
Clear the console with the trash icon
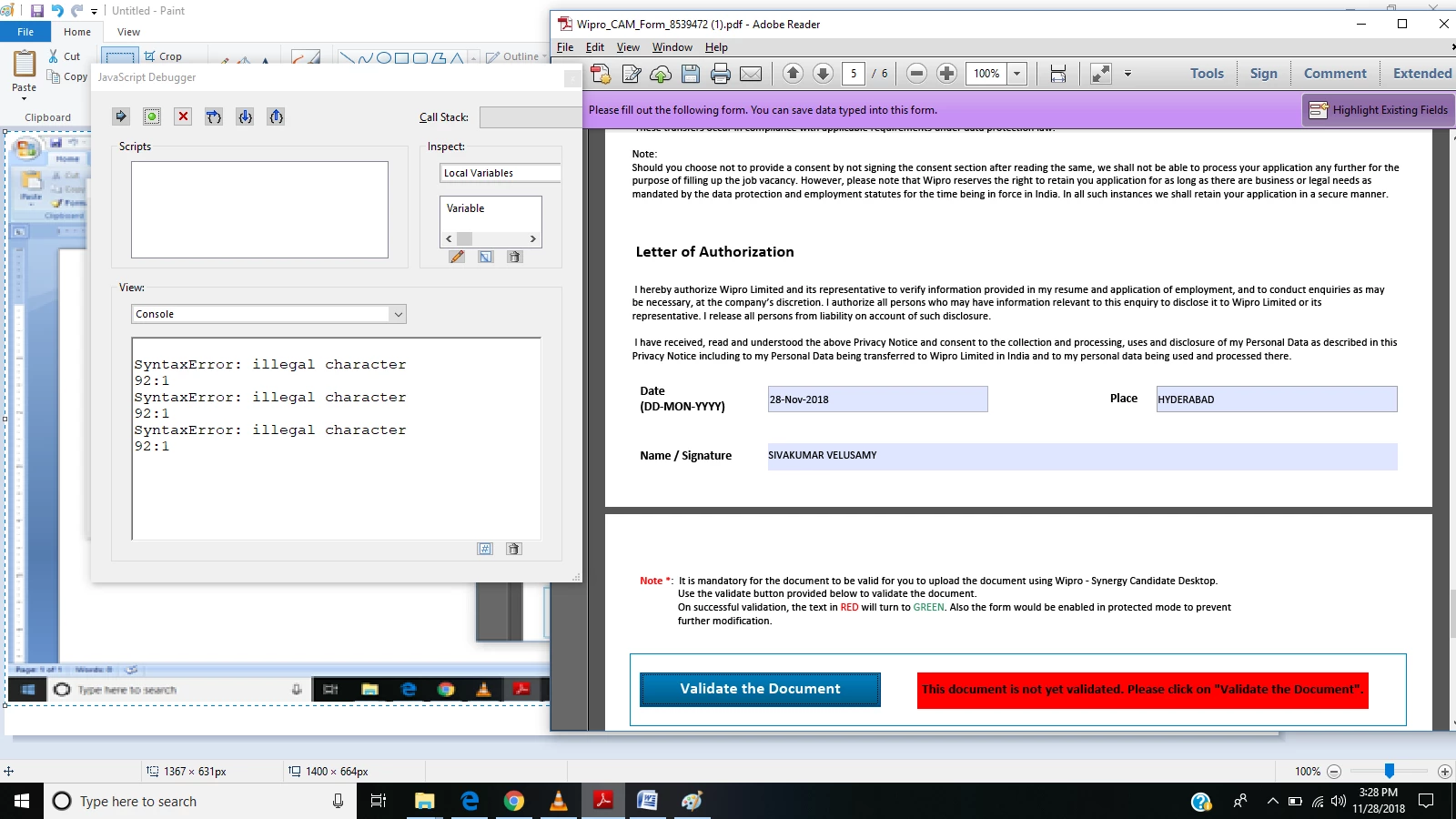pos(513,549)
